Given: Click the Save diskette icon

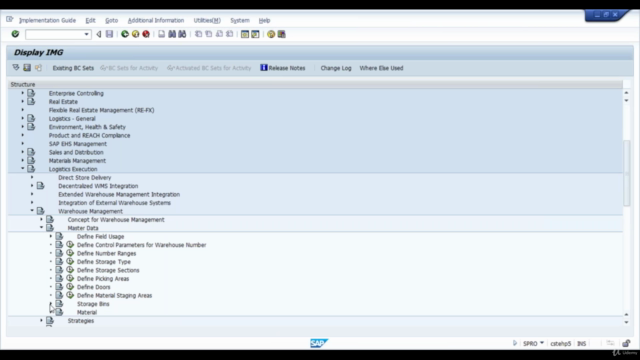Looking at the screenshot, I should (x=109, y=34).
